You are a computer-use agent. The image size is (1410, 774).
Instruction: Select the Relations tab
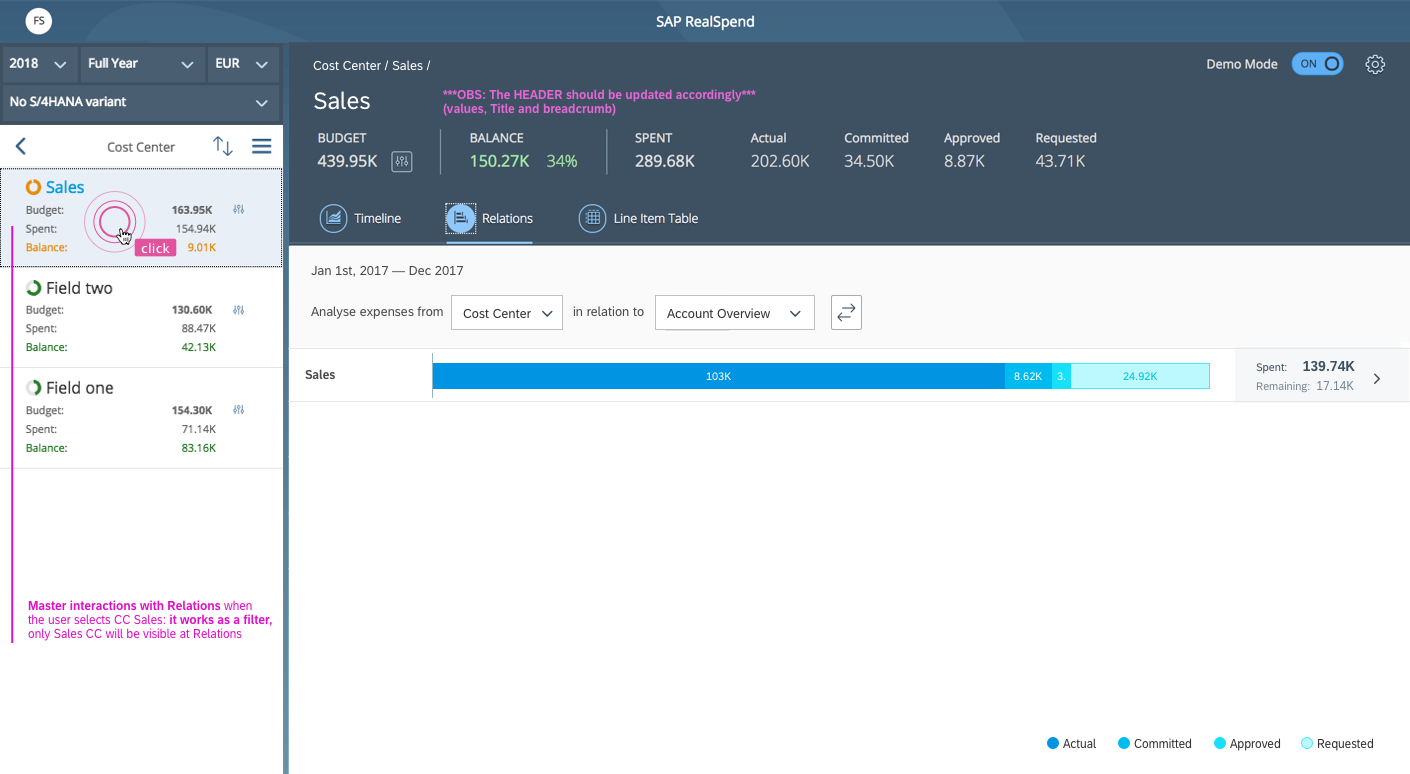tap(490, 218)
